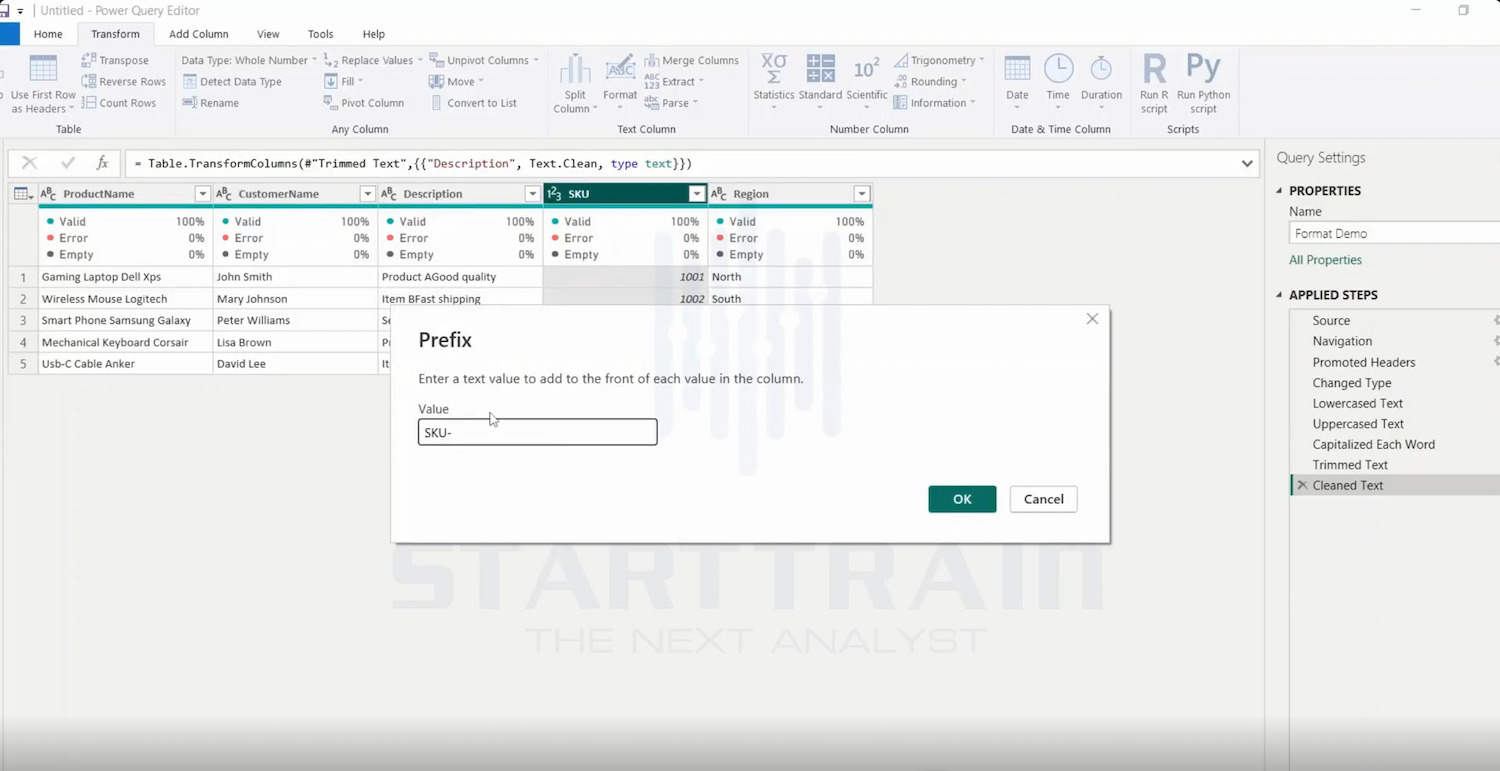Click the Reverse Rows icon

(x=89, y=81)
